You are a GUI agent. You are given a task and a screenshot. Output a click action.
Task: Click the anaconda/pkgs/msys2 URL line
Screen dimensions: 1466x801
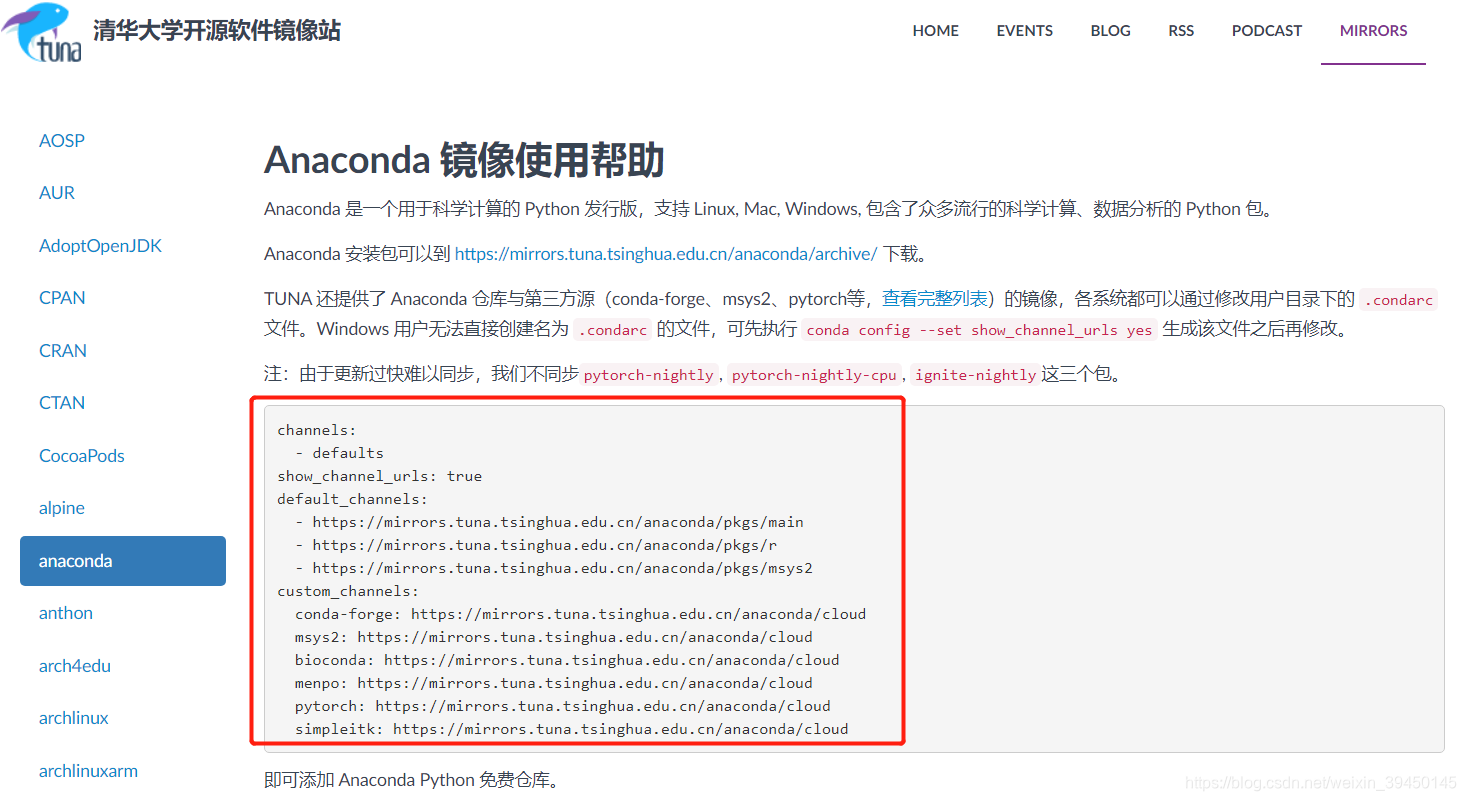(x=554, y=568)
